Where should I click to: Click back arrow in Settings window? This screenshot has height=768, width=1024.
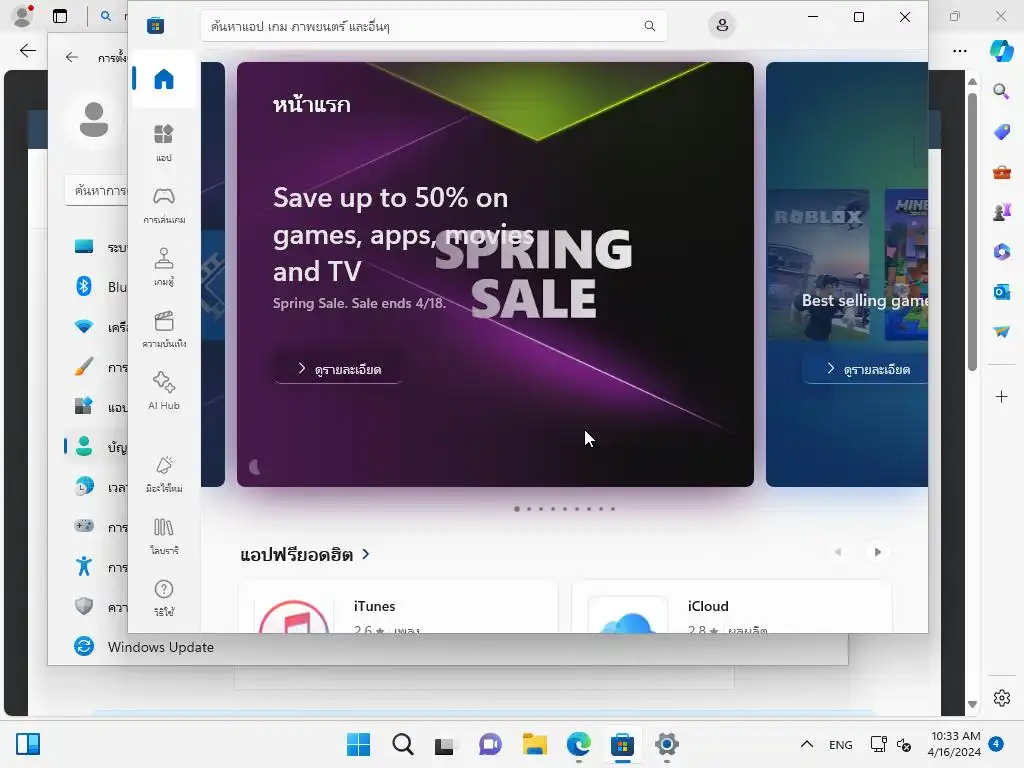[72, 57]
